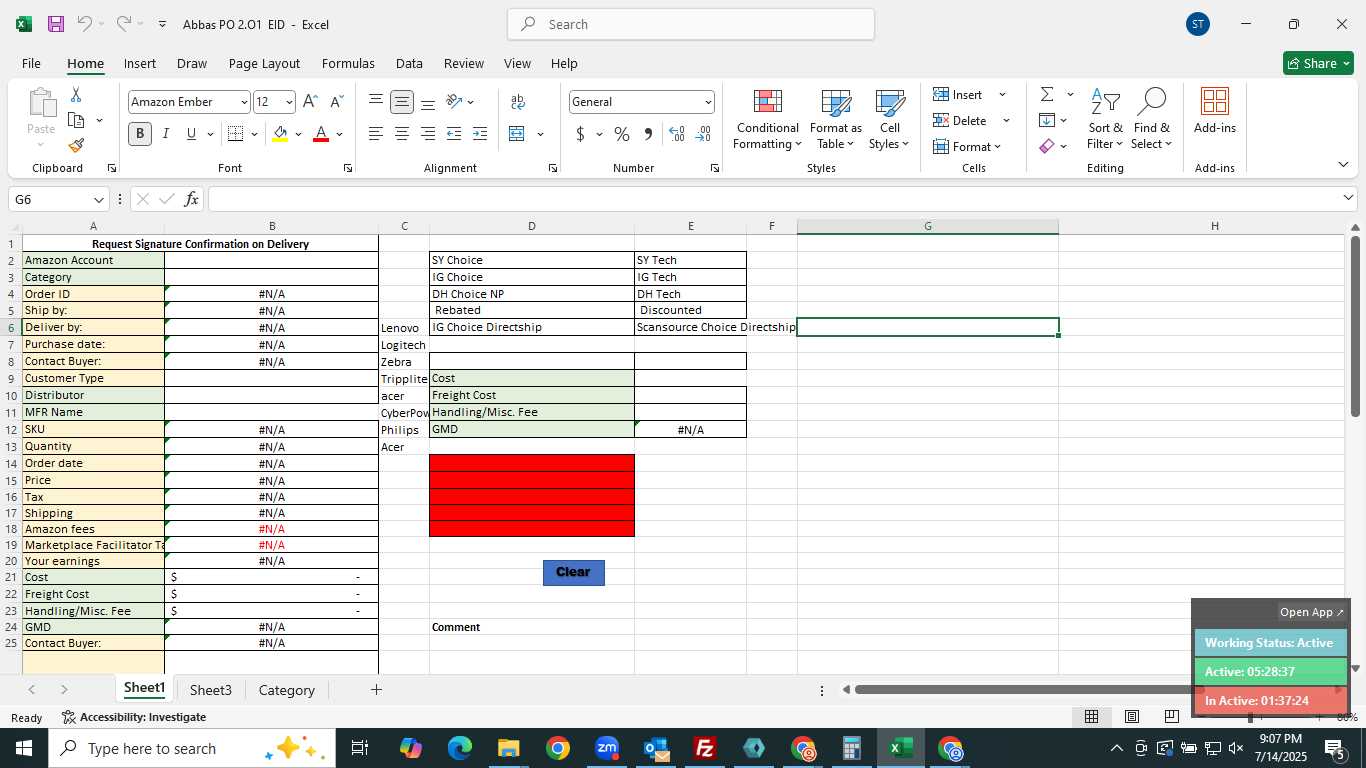Open the Find & Select dropdown
The width and height of the screenshot is (1366, 768).
click(1151, 120)
